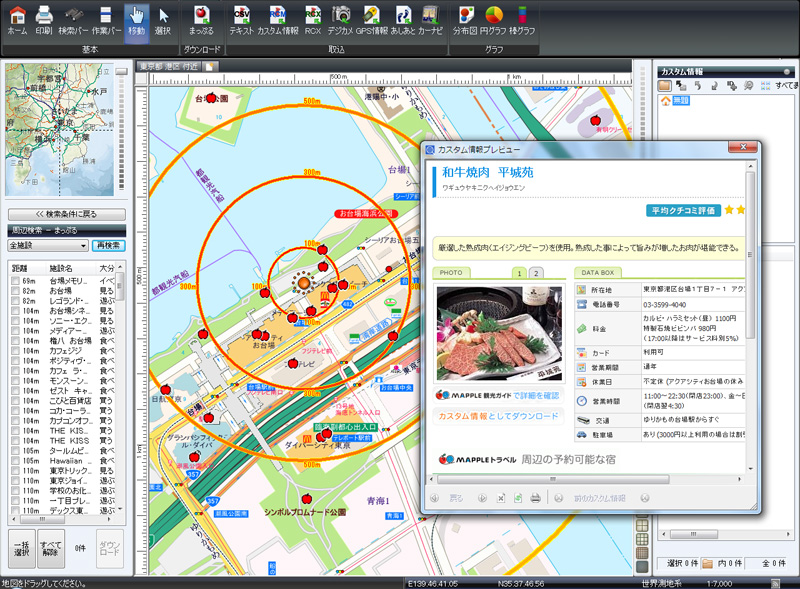Image resolution: width=800 pixels, height=589 pixels.
Task: Click facility list scroll-down arrow
Action: point(120,509)
